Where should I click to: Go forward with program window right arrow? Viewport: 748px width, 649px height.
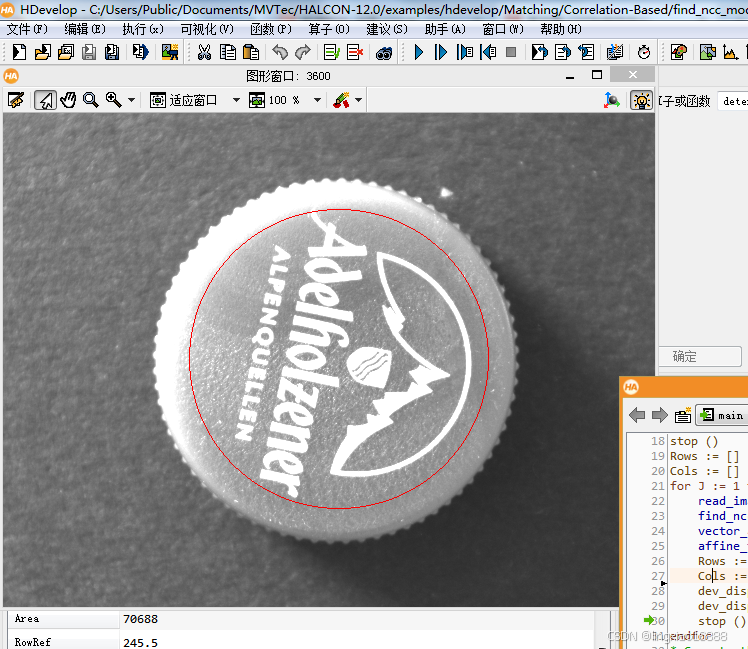660,415
